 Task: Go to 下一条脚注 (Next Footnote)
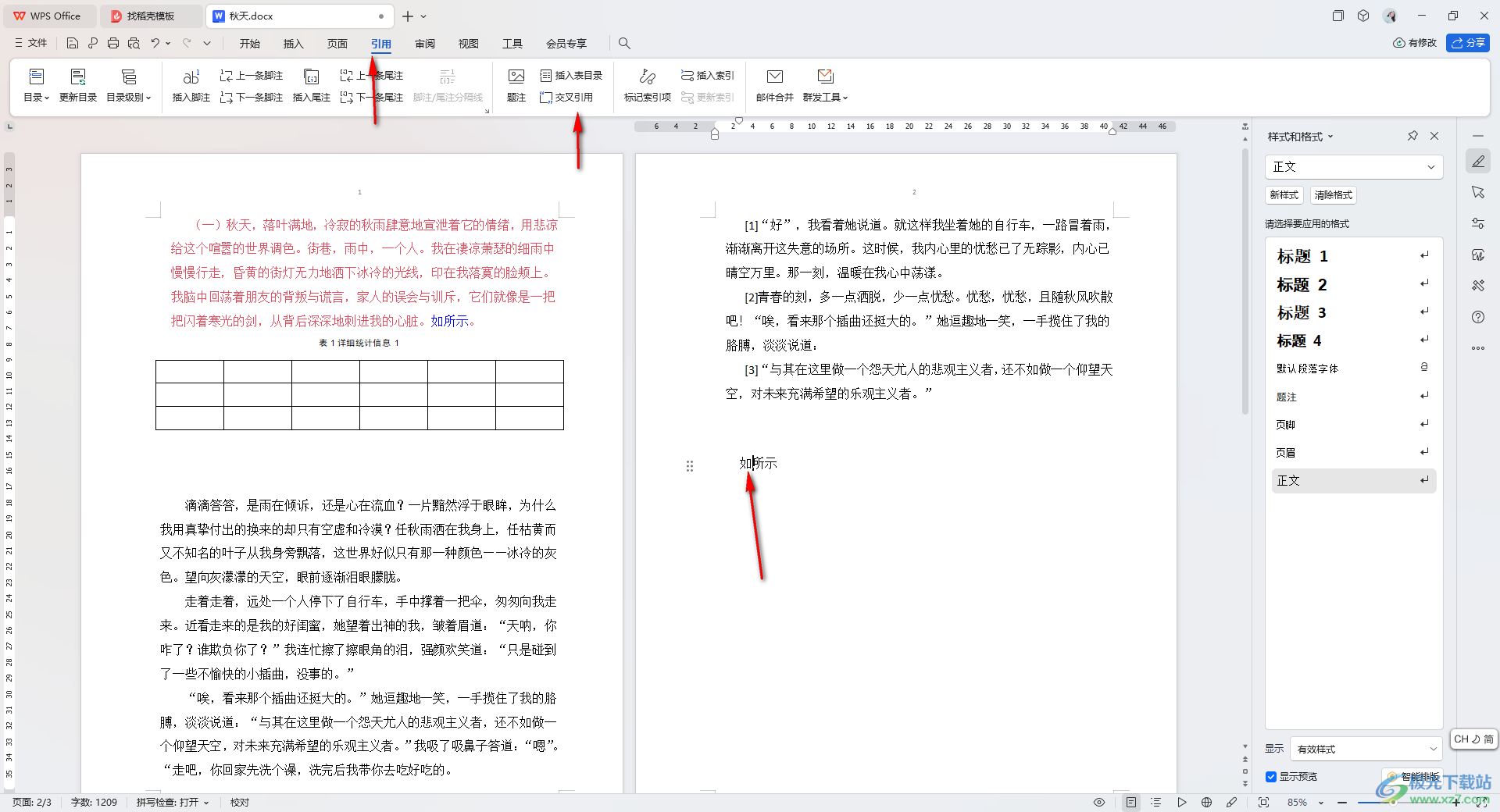252,98
